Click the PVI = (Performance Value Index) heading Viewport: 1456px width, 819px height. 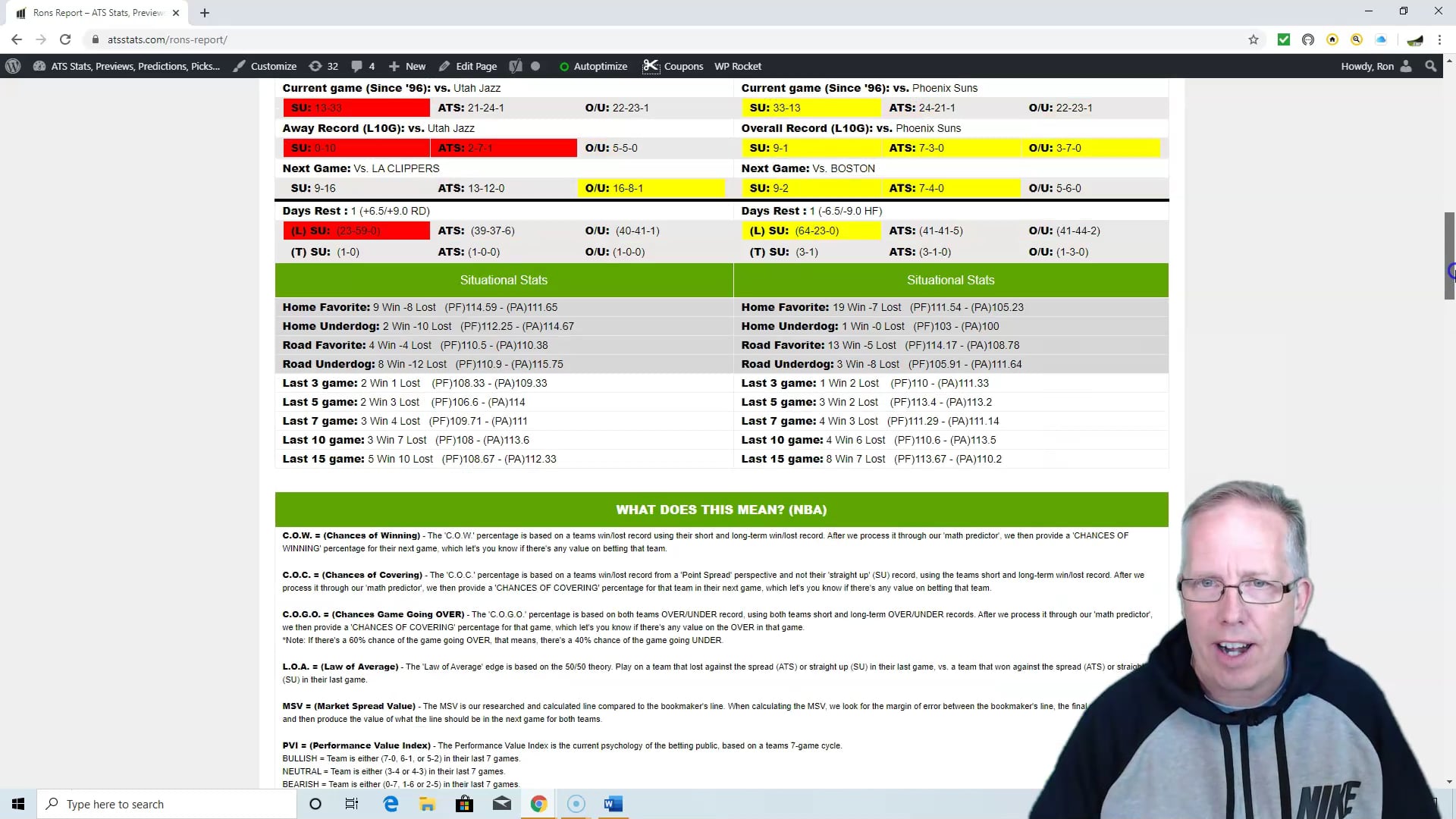(356, 745)
